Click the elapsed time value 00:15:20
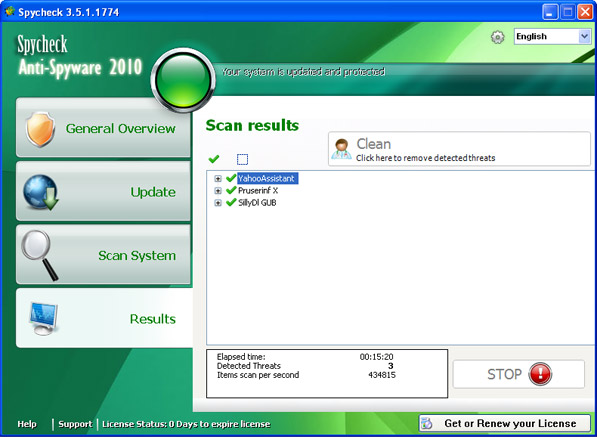The image size is (597, 437). (376, 357)
